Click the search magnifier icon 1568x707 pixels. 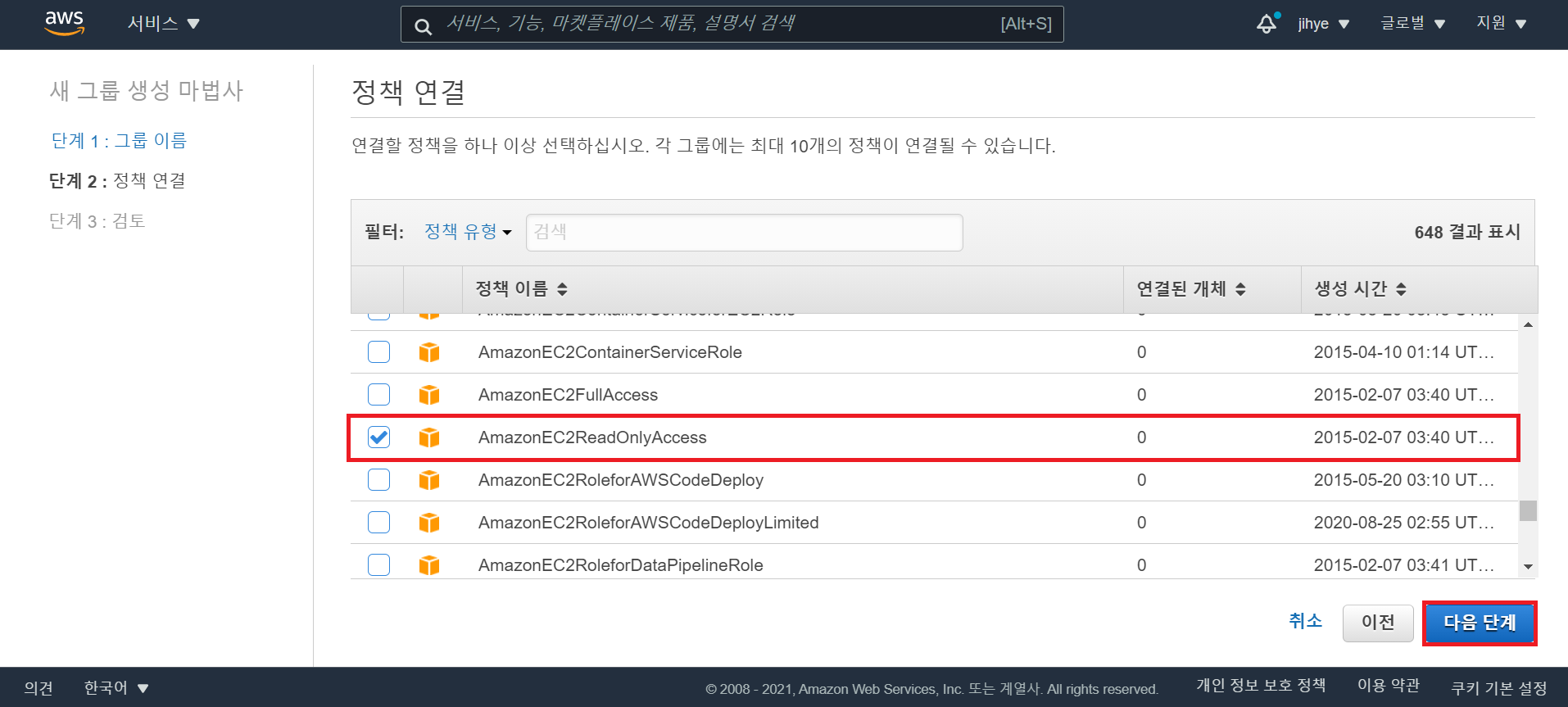coord(423,26)
